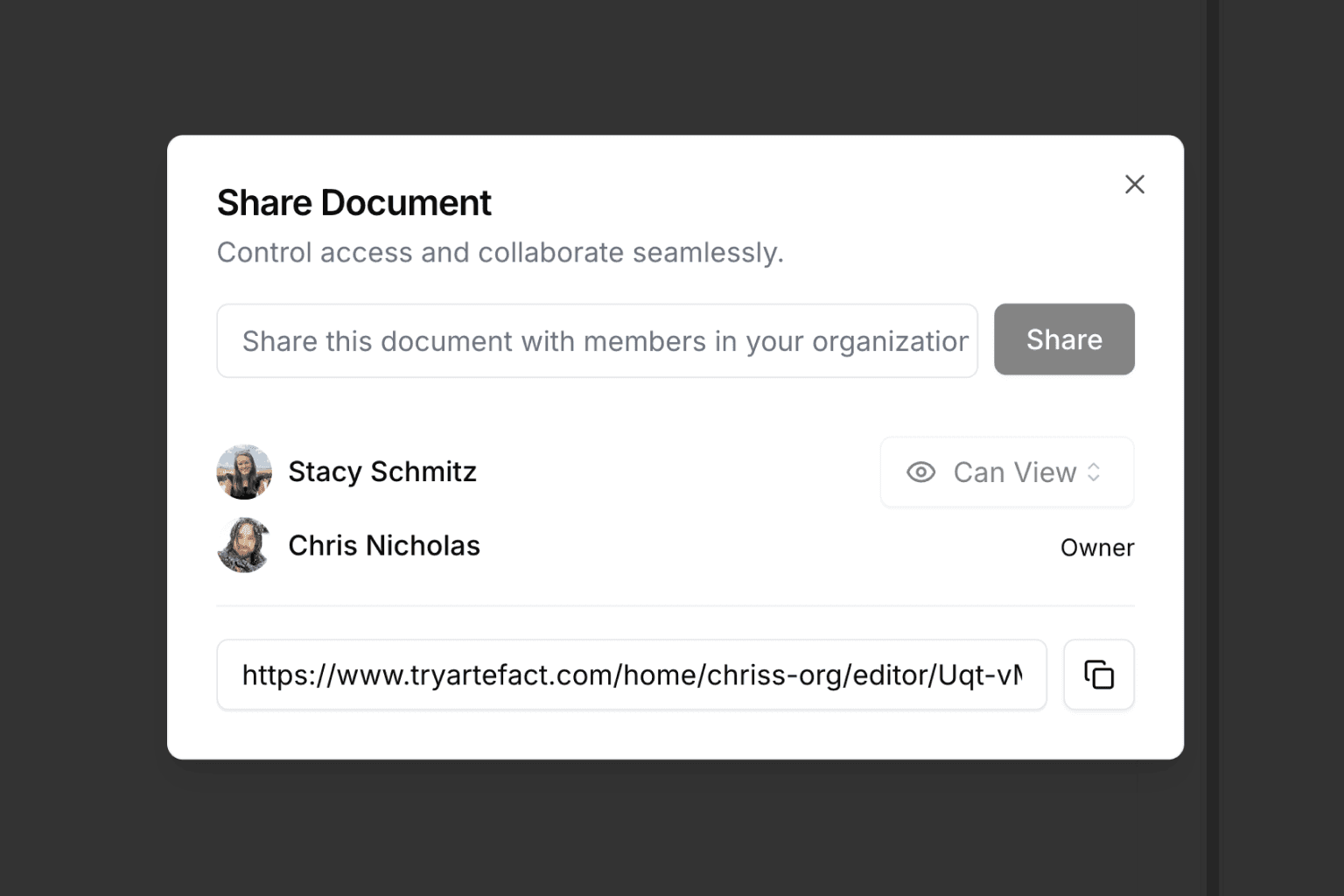Screen dimensions: 1344x896
Task: Click the Owner label next to Chris Nicholas
Action: pos(1097,547)
